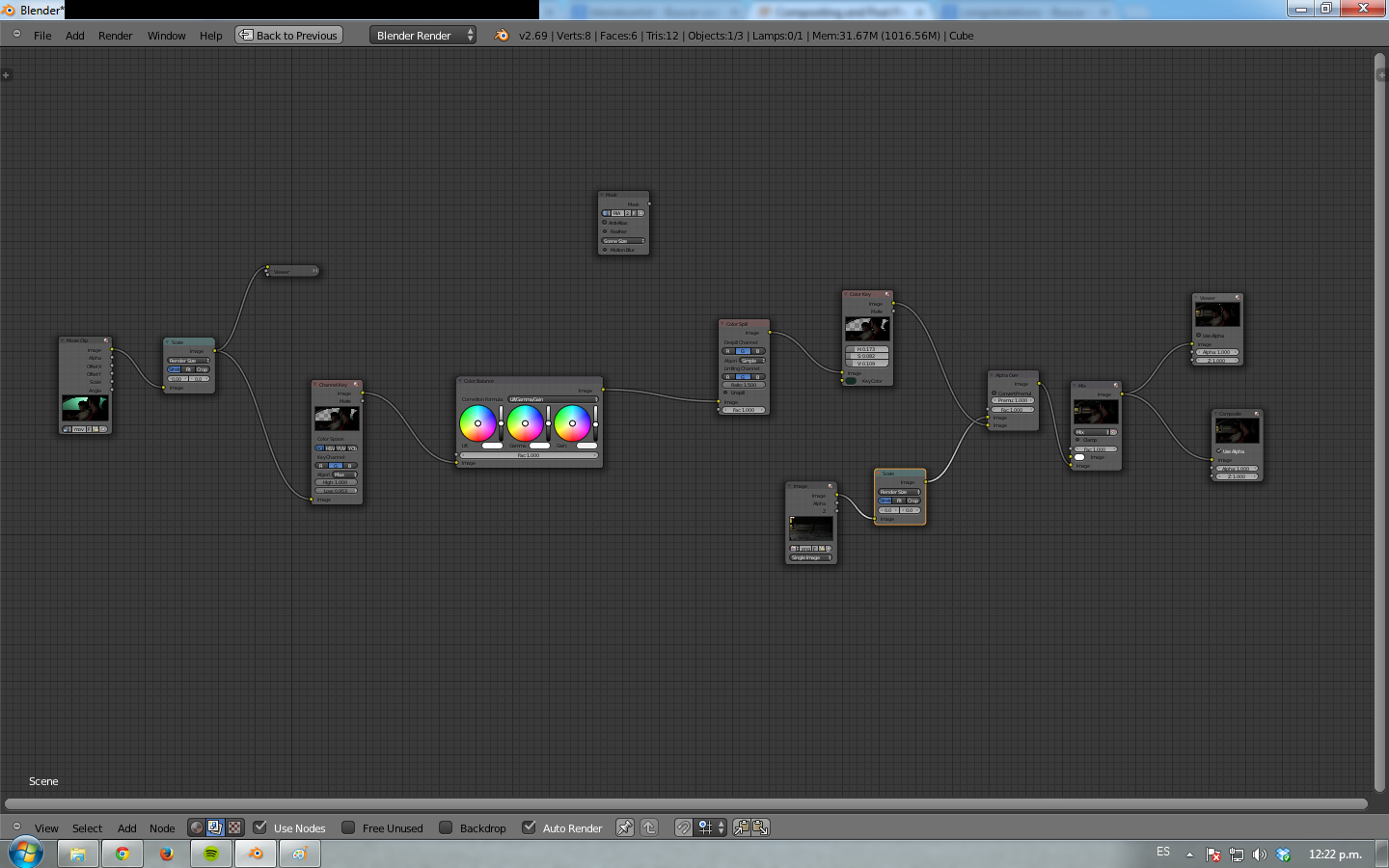1389x868 pixels.
Task: Open the Help menu
Action: click(211, 36)
